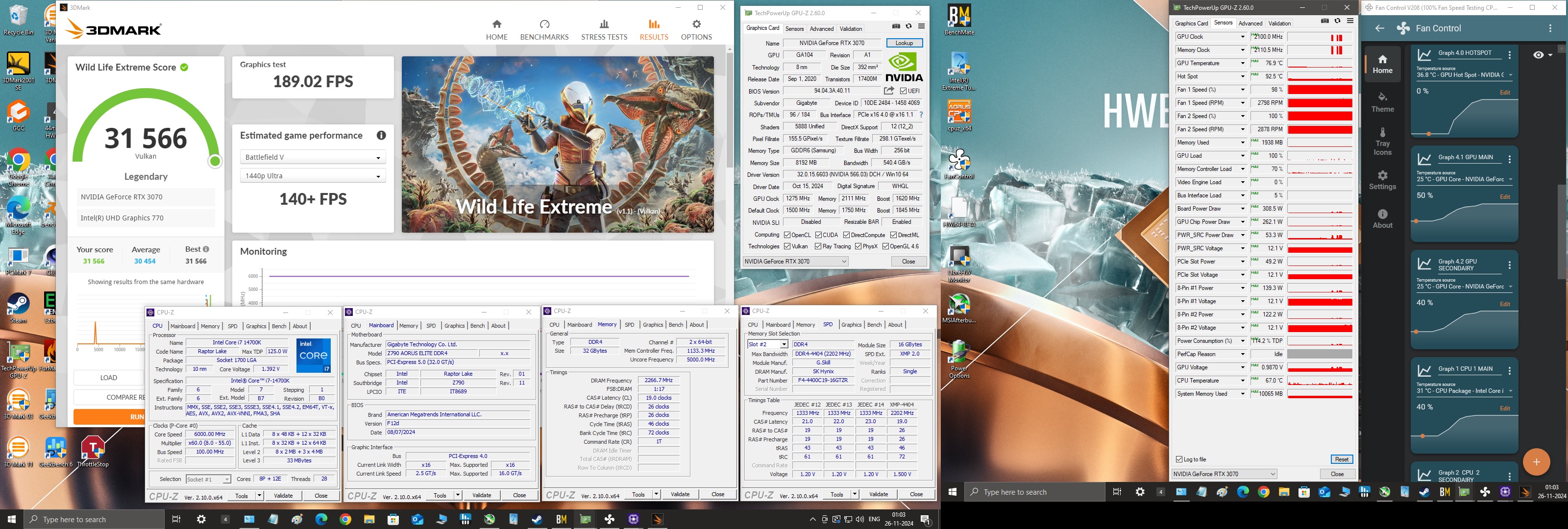This screenshot has height=529, width=1568.
Task: Open Graphics tab in CPU-Z Mainboard window
Action: coord(454,326)
